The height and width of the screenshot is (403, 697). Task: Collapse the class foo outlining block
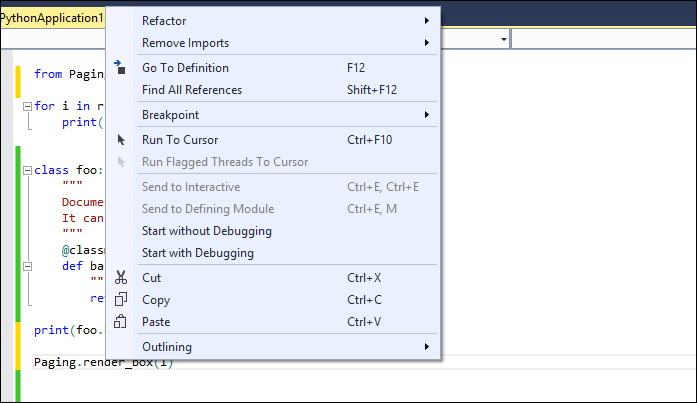26,170
